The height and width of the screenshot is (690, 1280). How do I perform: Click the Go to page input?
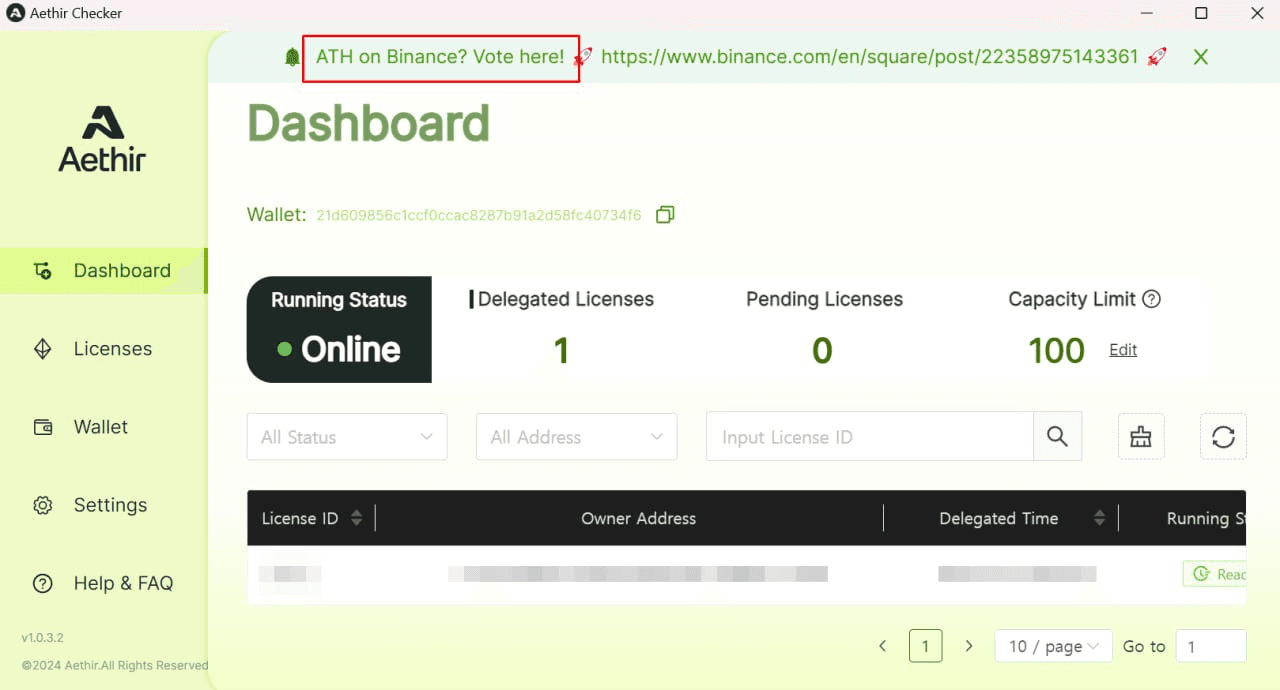[1211, 646]
